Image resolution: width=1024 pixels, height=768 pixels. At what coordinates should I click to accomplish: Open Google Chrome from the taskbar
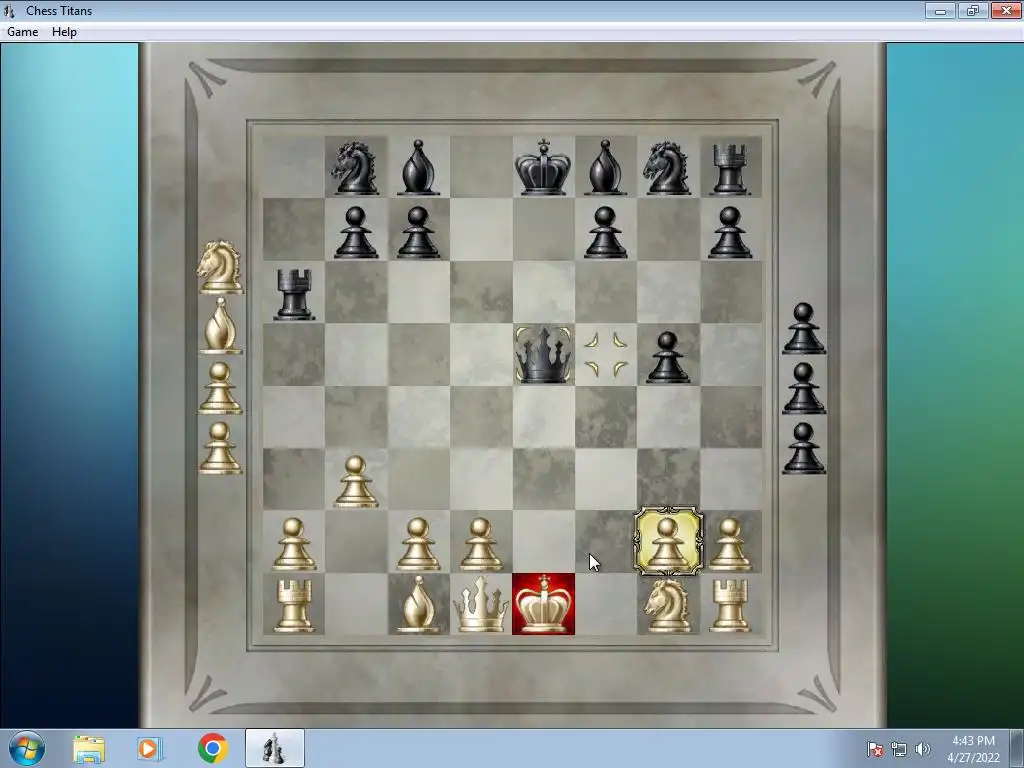click(x=212, y=748)
